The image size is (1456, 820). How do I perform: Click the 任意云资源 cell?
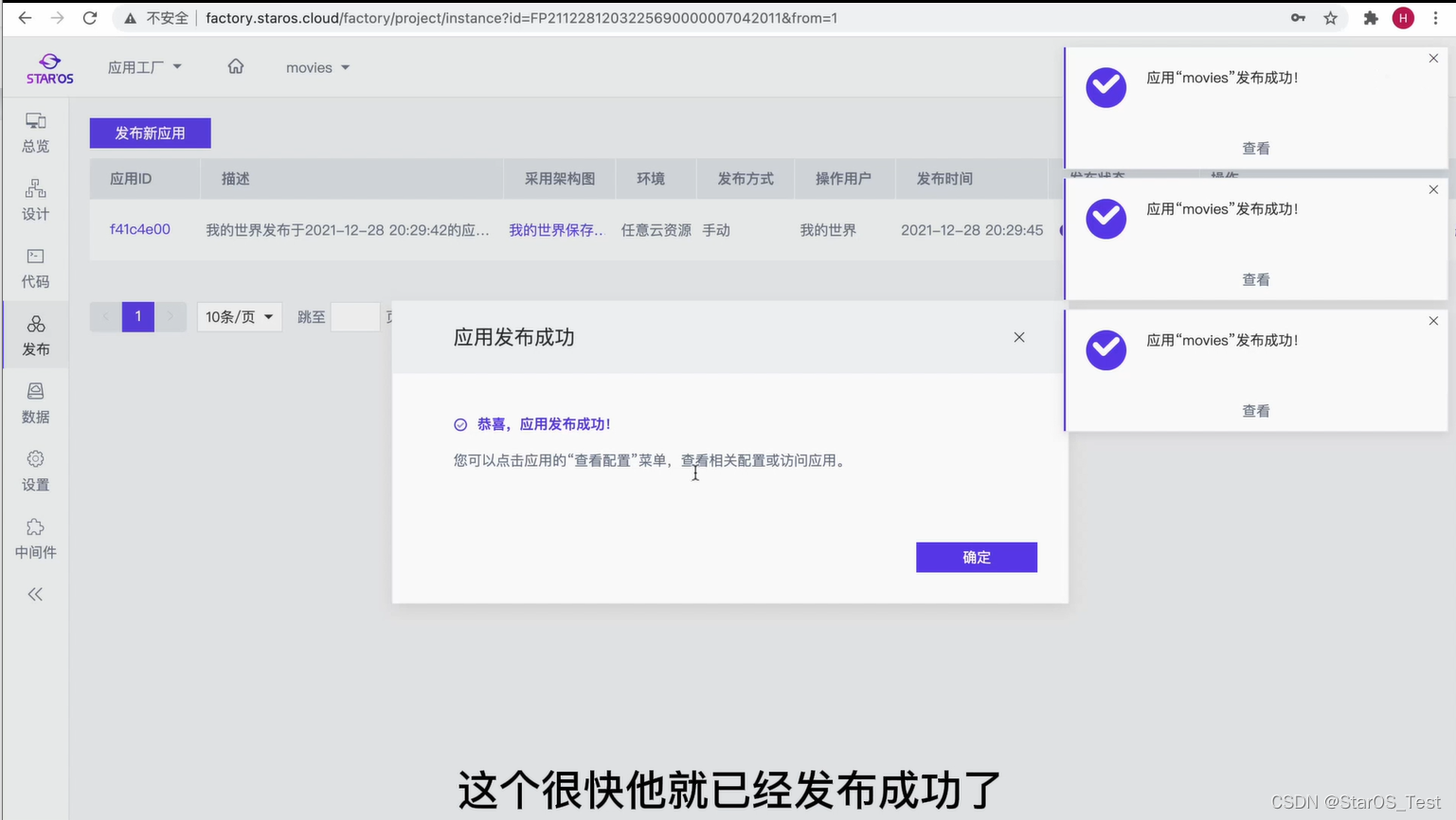coord(656,230)
